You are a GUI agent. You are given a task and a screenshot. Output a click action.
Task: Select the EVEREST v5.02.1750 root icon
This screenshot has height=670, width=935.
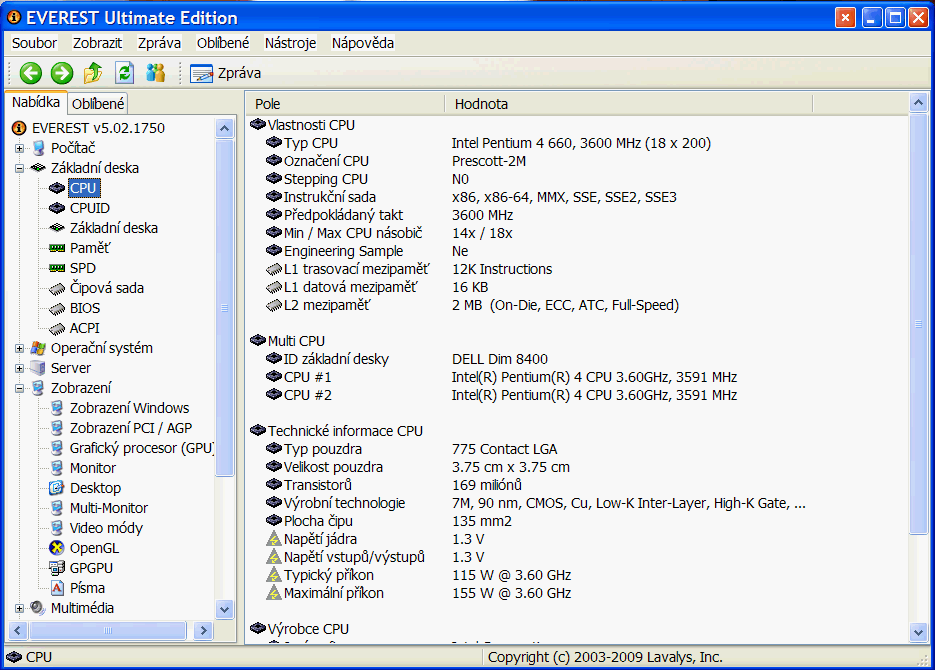coord(19,128)
